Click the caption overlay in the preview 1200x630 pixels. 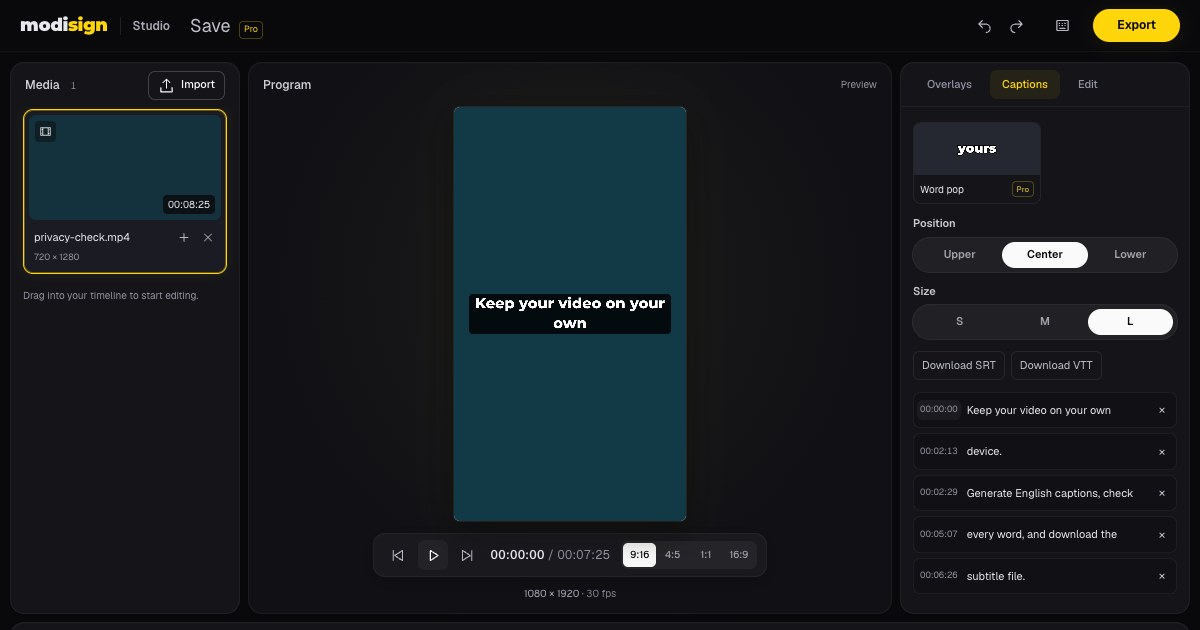click(570, 313)
